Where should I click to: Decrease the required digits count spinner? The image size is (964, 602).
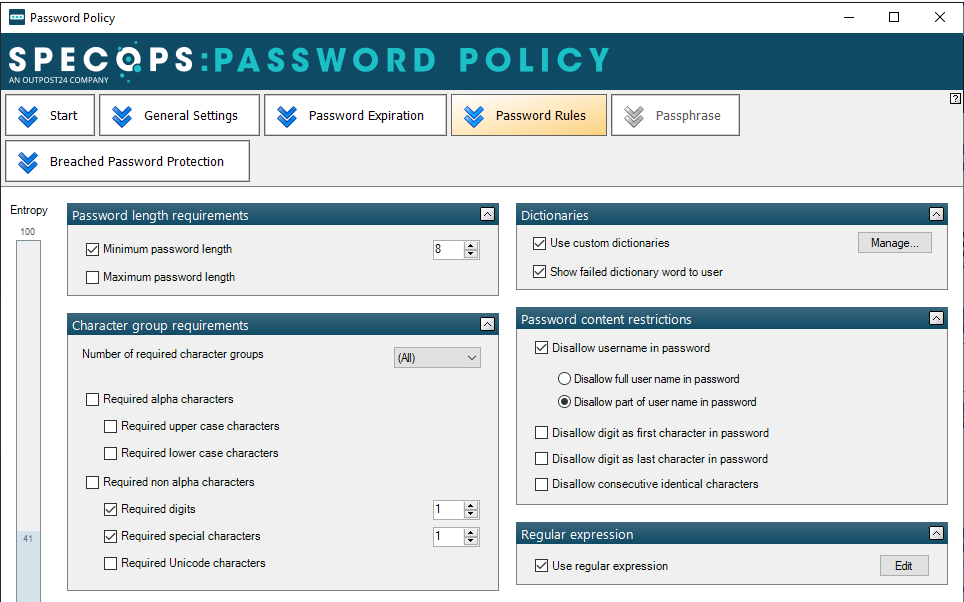(x=471, y=513)
